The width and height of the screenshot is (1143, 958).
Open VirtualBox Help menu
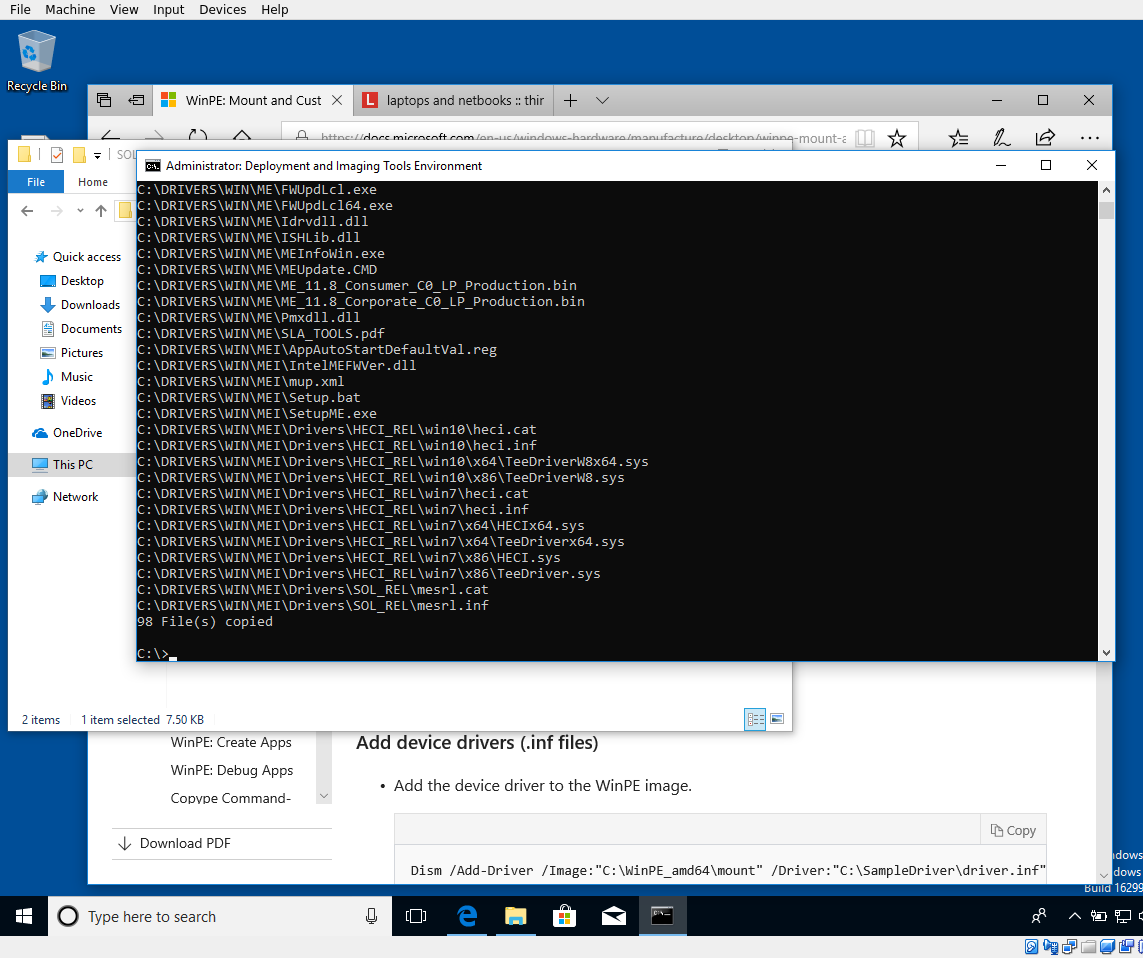click(x=275, y=9)
